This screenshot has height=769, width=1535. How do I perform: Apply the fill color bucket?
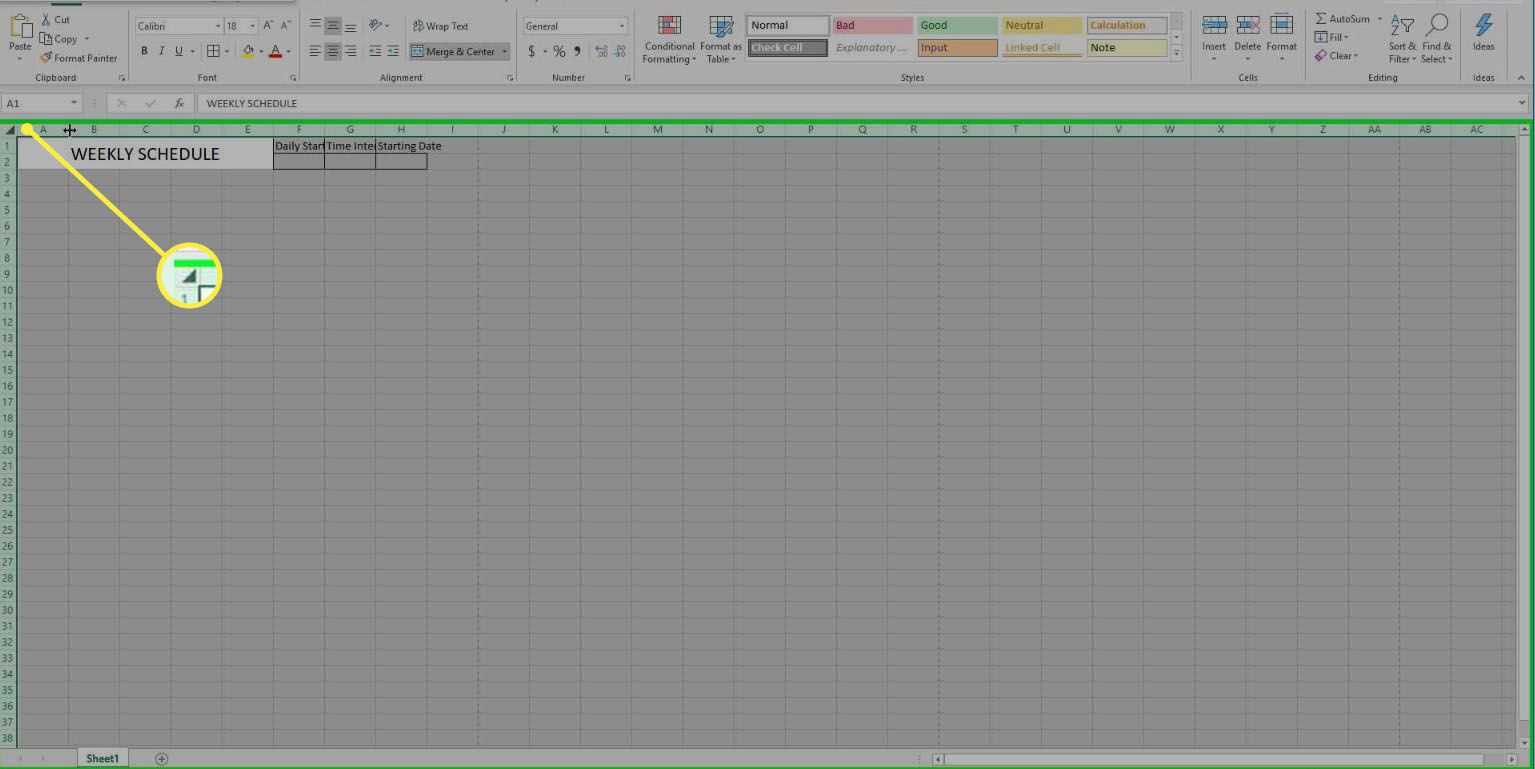249,51
